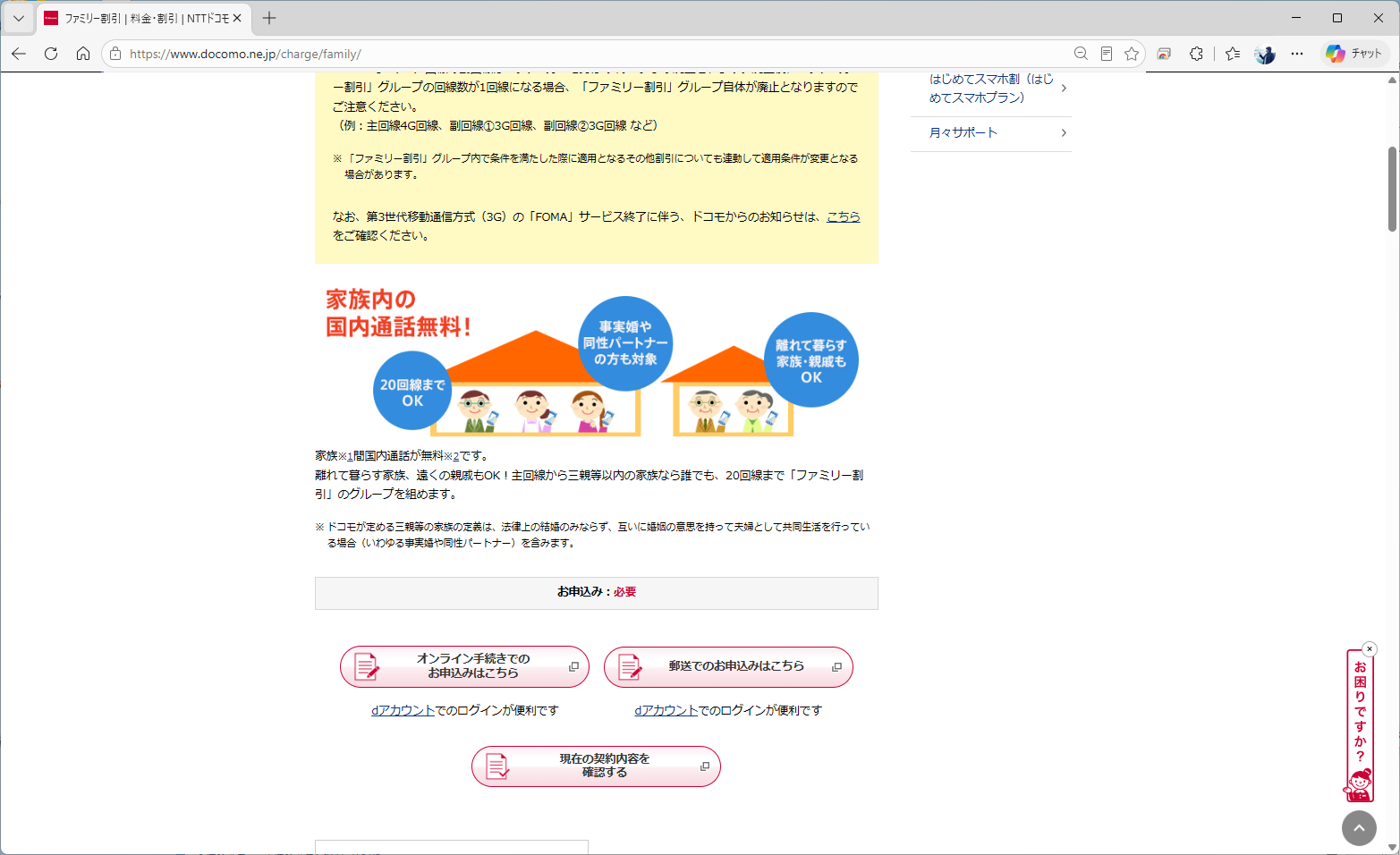This screenshot has height=855, width=1400.
Task: Open the Favorites list icon
Action: click(x=1233, y=54)
